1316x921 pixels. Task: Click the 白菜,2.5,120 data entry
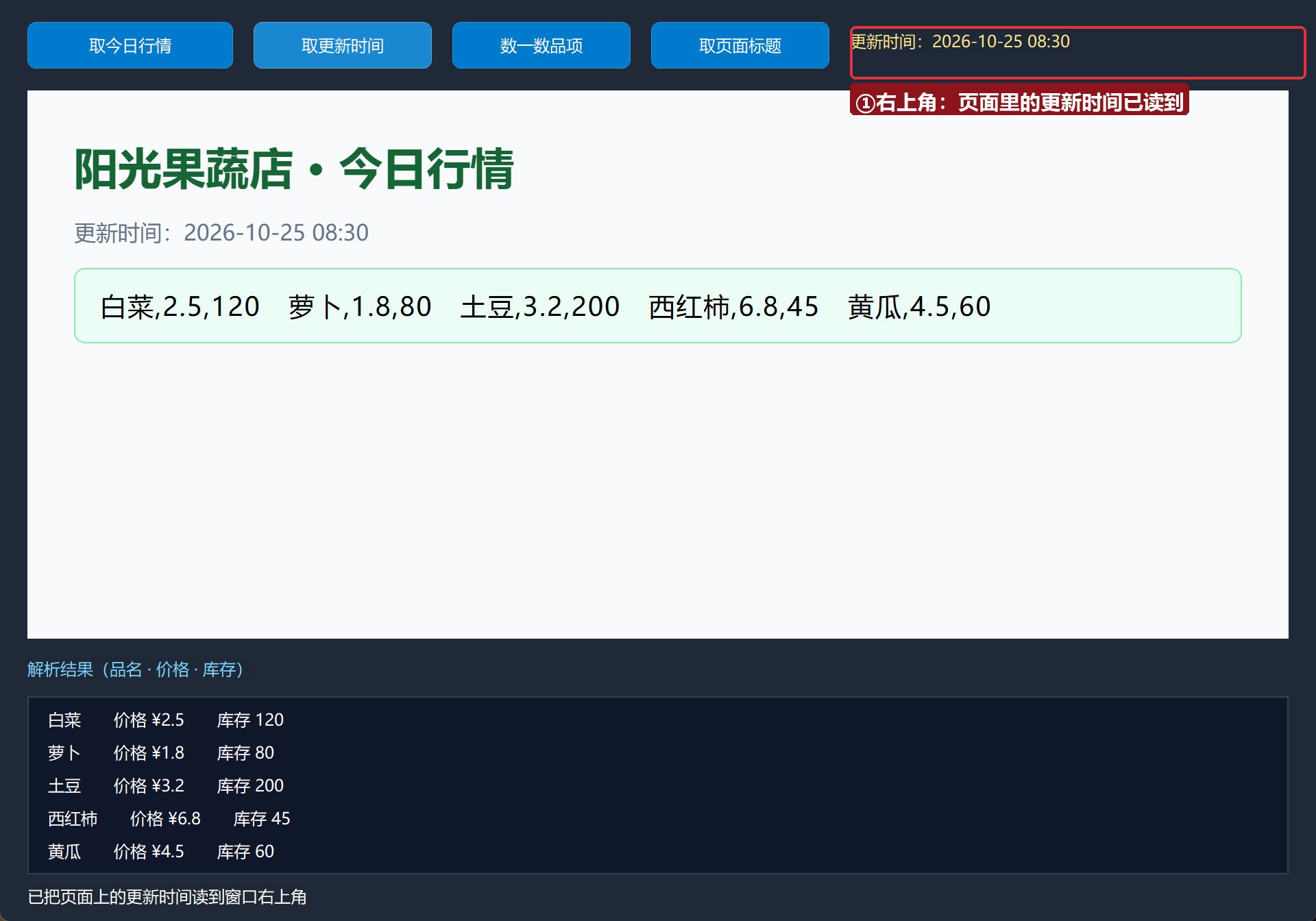tap(180, 306)
